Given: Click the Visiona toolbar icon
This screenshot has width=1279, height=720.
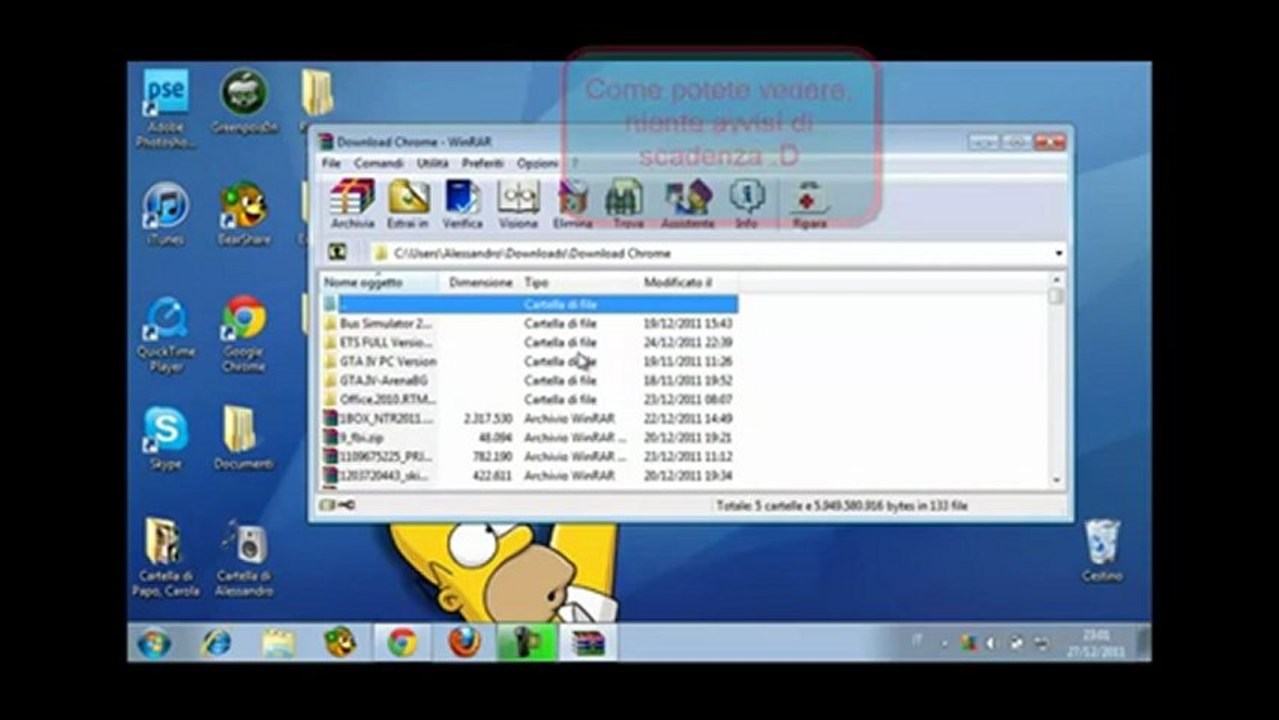Looking at the screenshot, I should pos(518,204).
